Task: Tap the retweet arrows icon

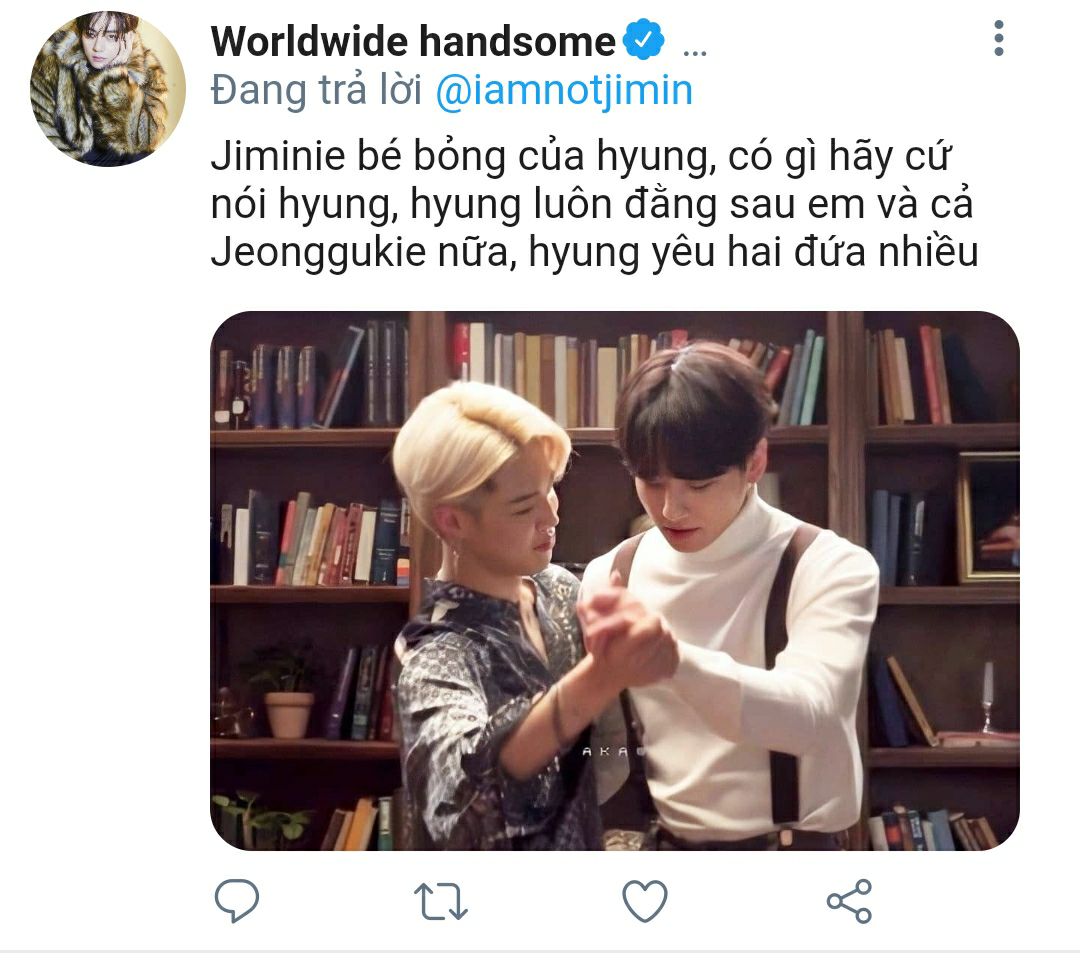Action: click(441, 901)
